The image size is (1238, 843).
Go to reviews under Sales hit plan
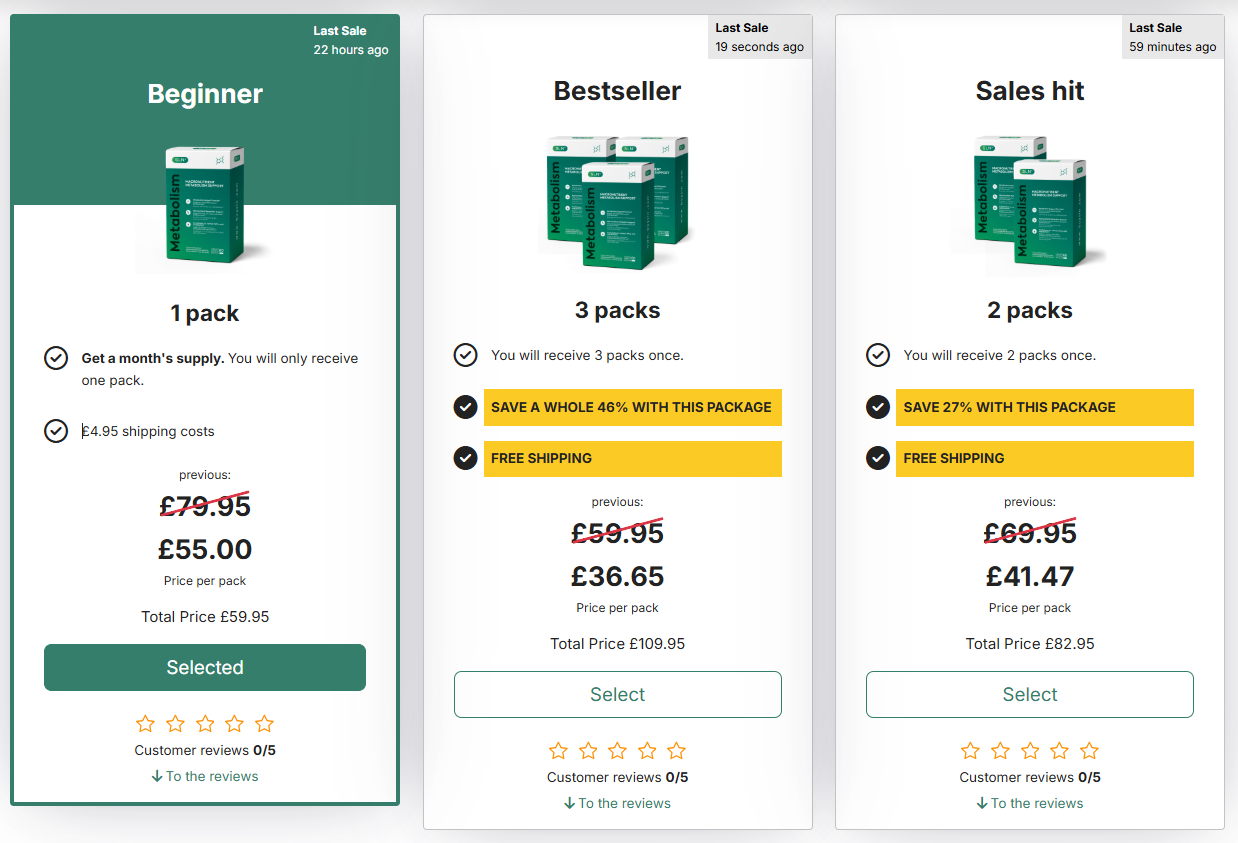tap(1030, 803)
